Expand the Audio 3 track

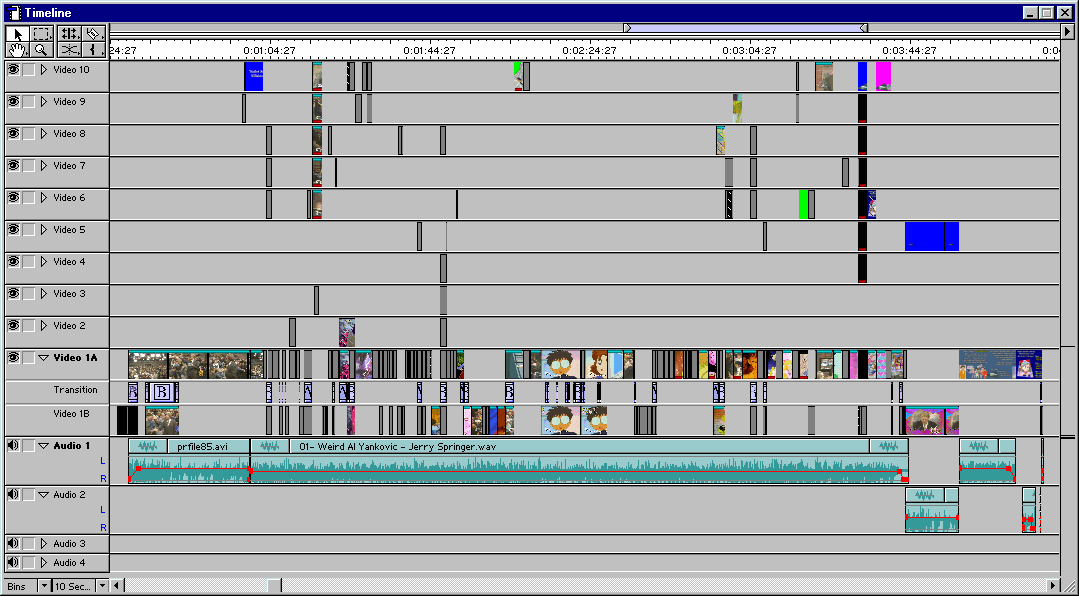[x=44, y=544]
